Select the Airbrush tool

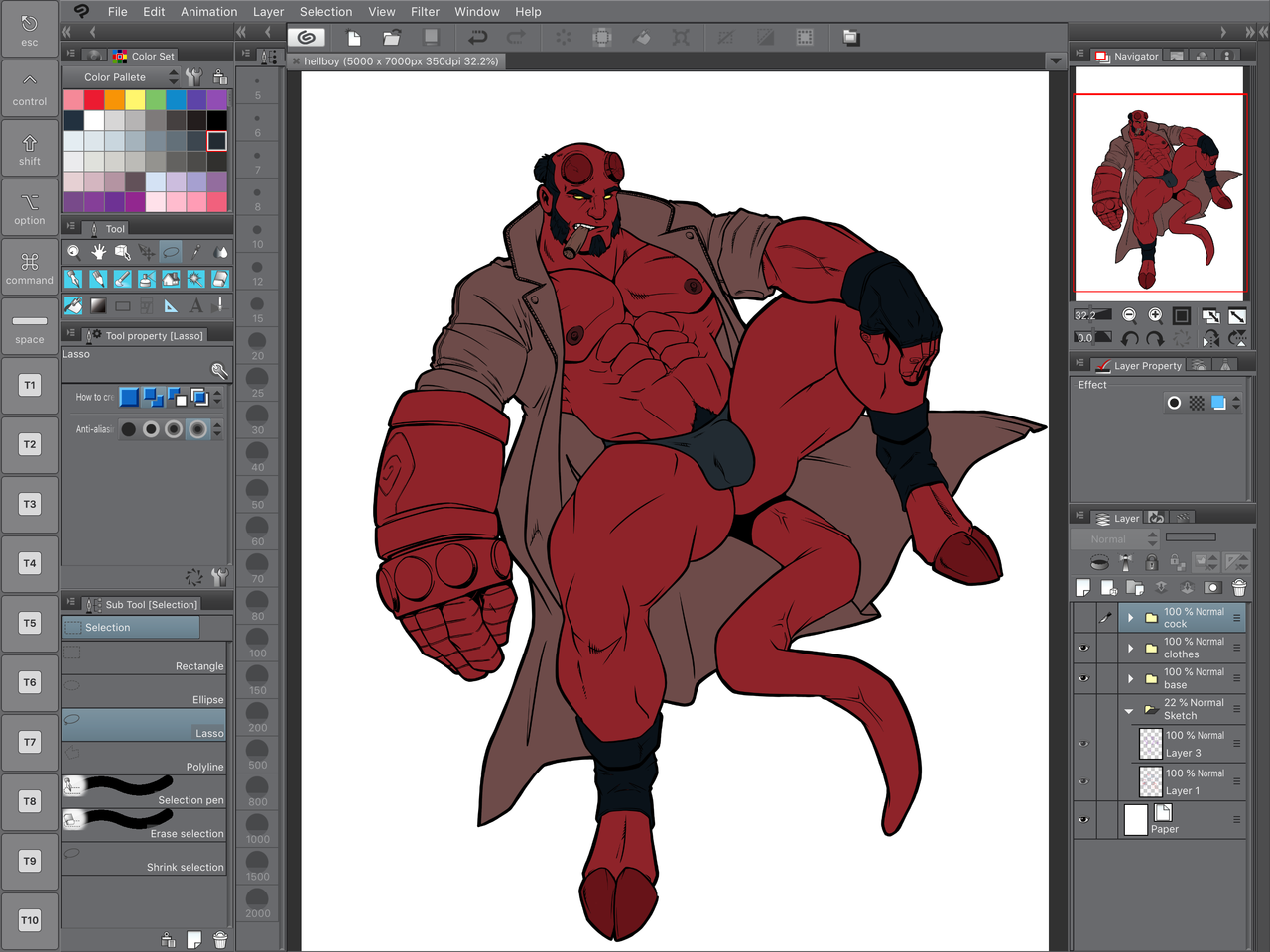point(147,279)
